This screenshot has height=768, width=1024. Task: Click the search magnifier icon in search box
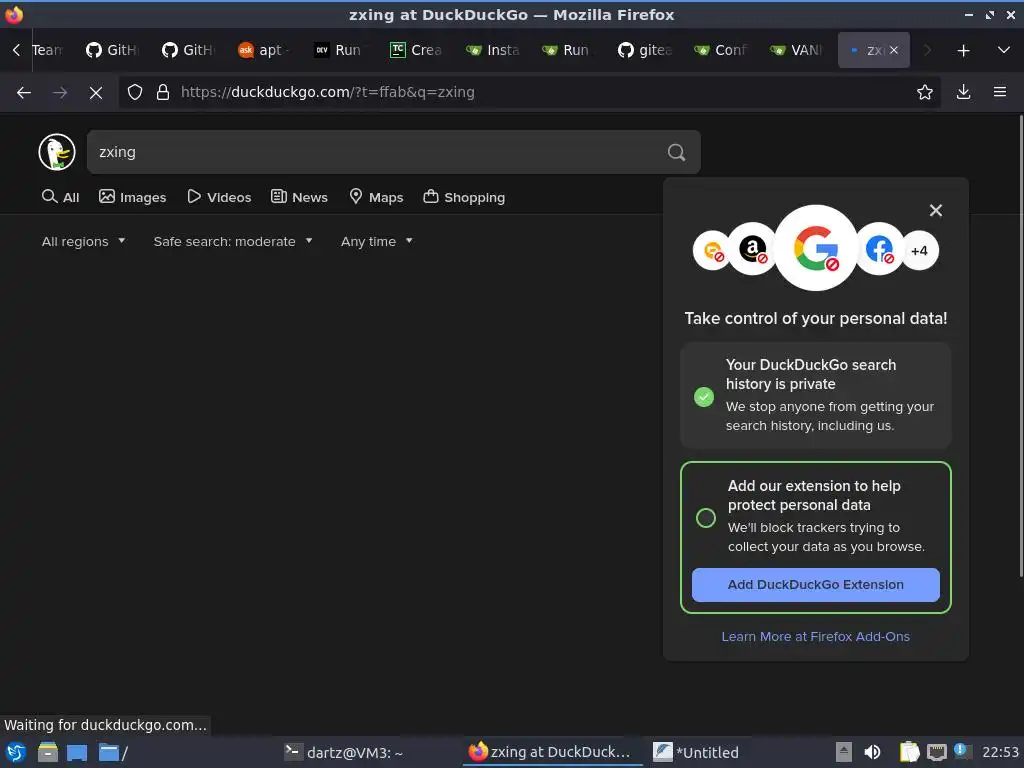click(x=677, y=152)
